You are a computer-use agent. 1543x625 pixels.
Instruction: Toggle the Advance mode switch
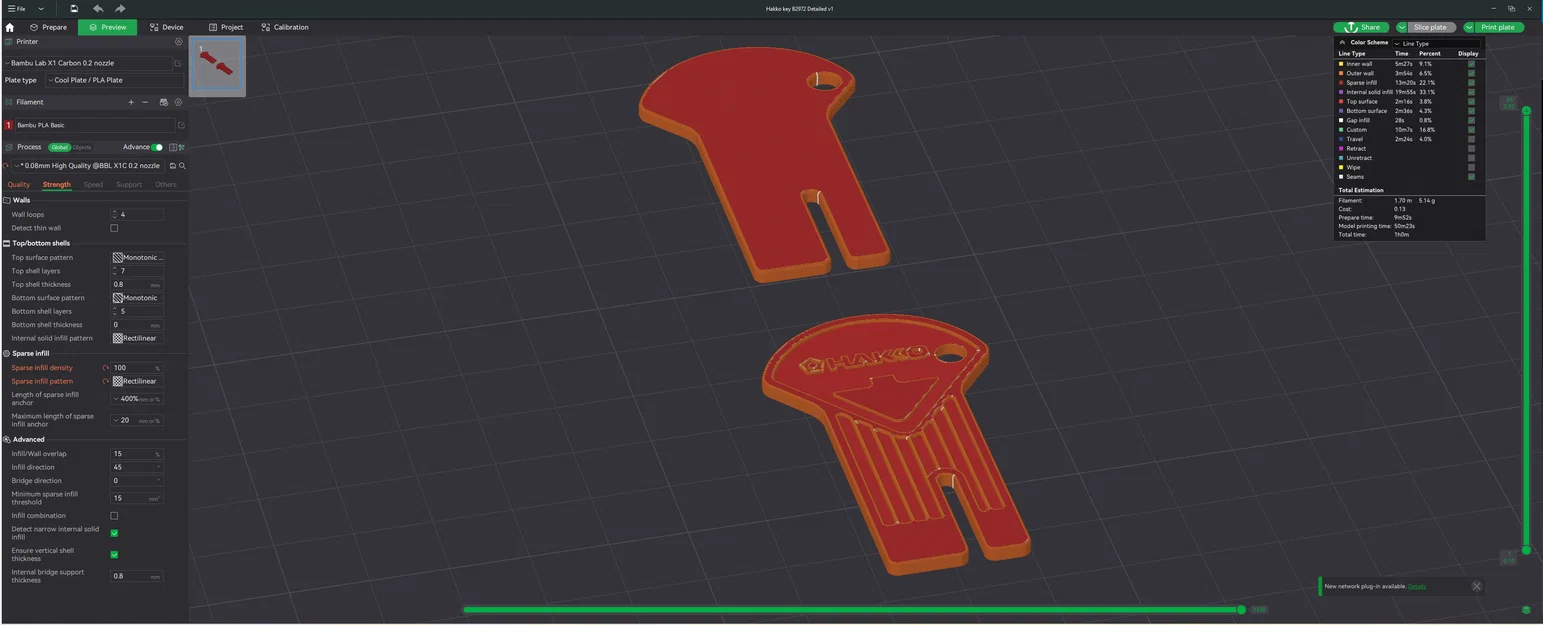pyautogui.click(x=157, y=147)
